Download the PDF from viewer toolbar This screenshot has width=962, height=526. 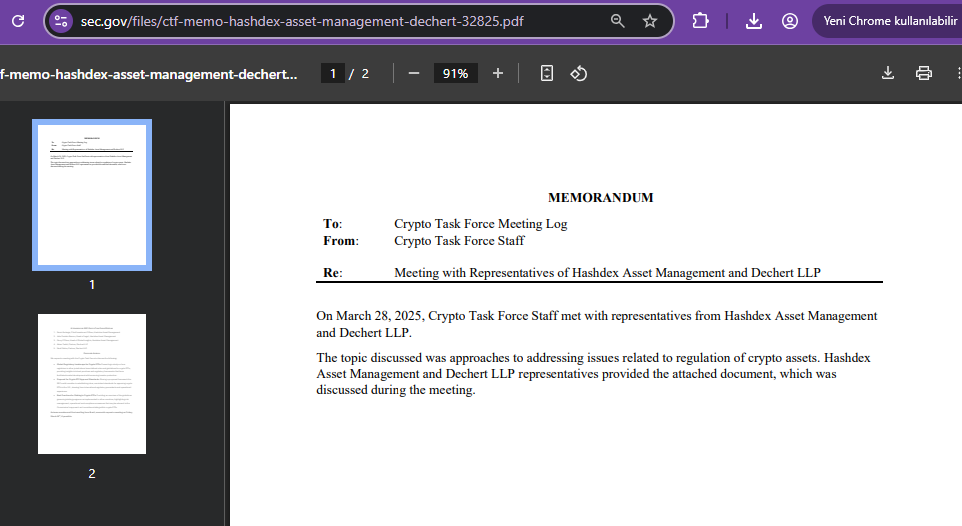click(x=887, y=73)
